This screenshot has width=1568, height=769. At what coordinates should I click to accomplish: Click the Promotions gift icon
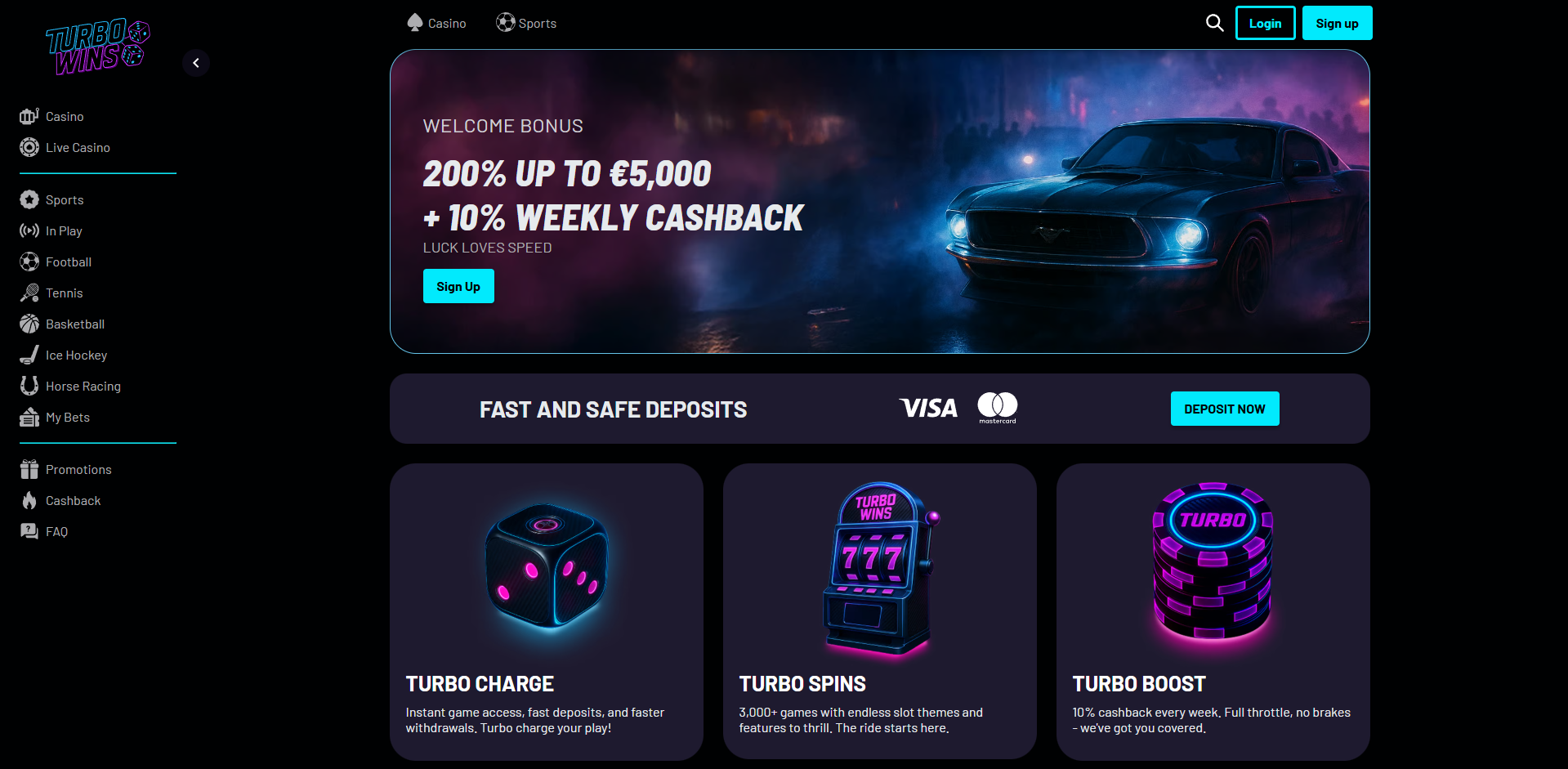coord(29,469)
